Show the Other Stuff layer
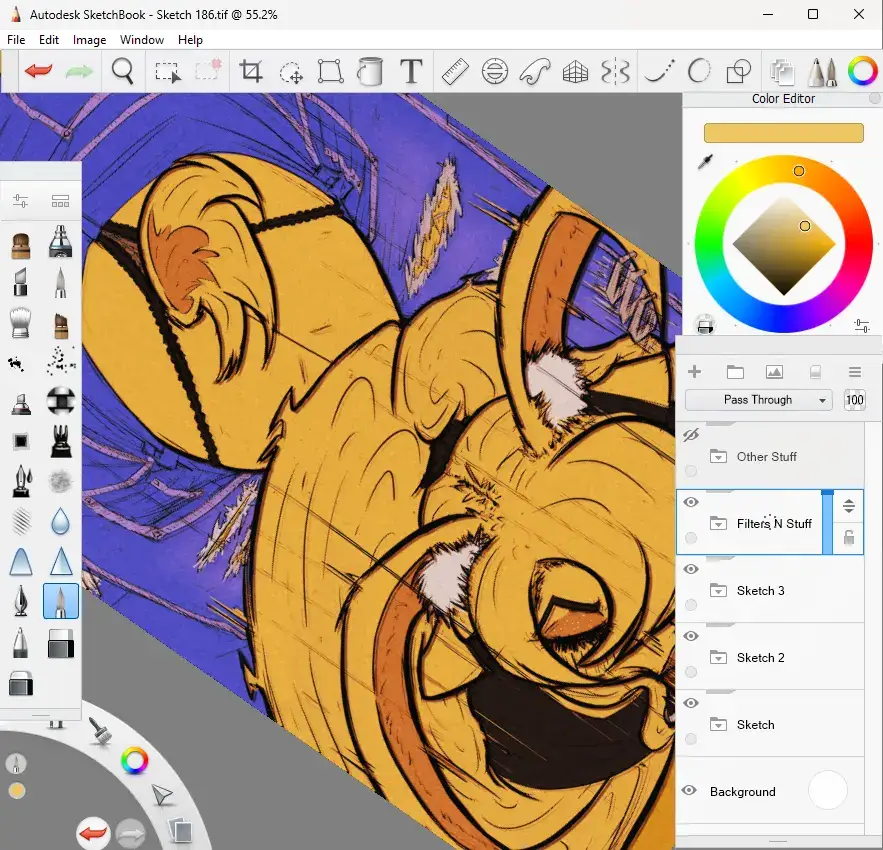Image resolution: width=883 pixels, height=850 pixels. click(690, 435)
